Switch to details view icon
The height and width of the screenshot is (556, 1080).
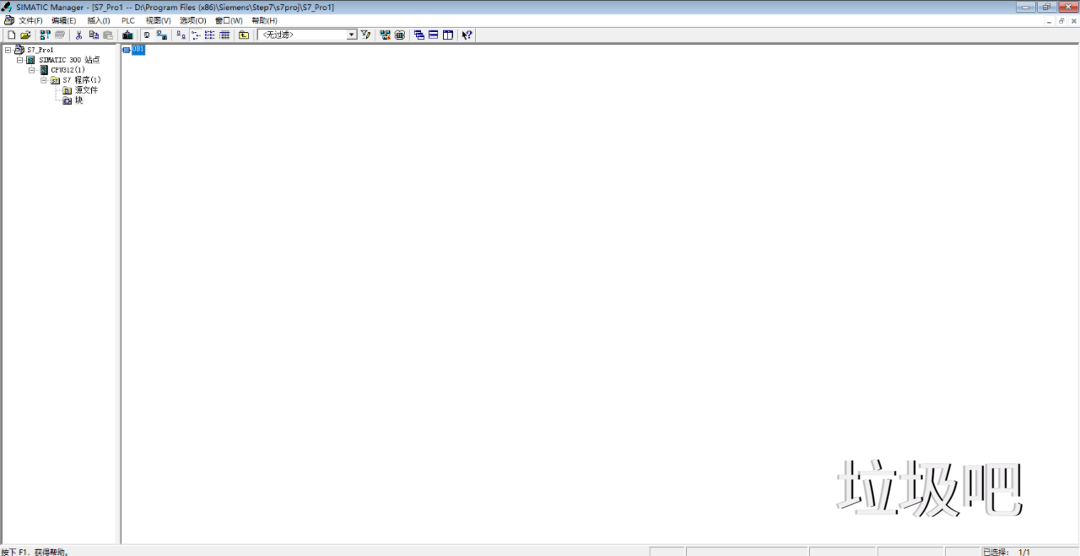(x=225, y=35)
